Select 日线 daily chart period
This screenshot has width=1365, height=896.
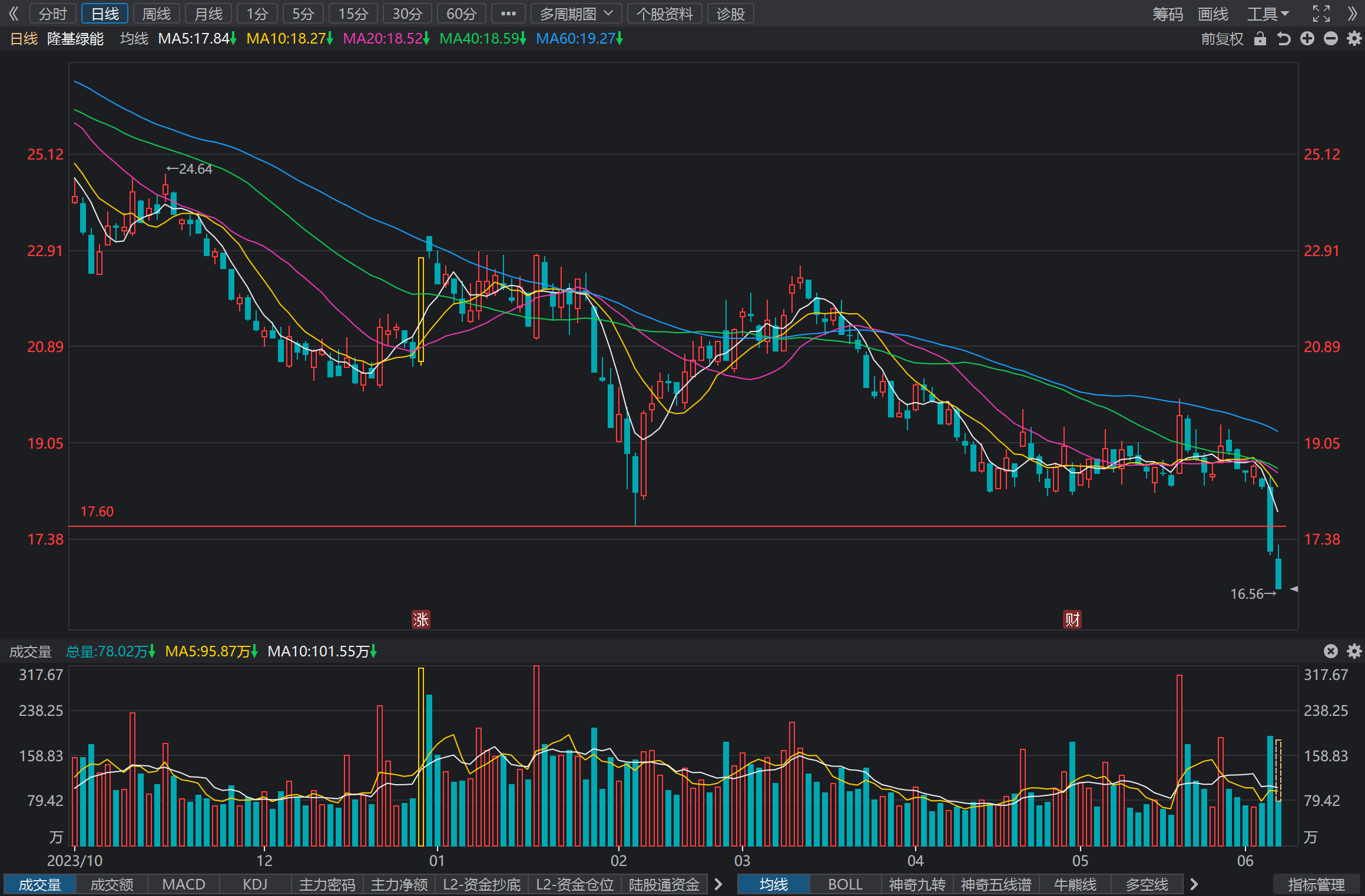(x=105, y=14)
